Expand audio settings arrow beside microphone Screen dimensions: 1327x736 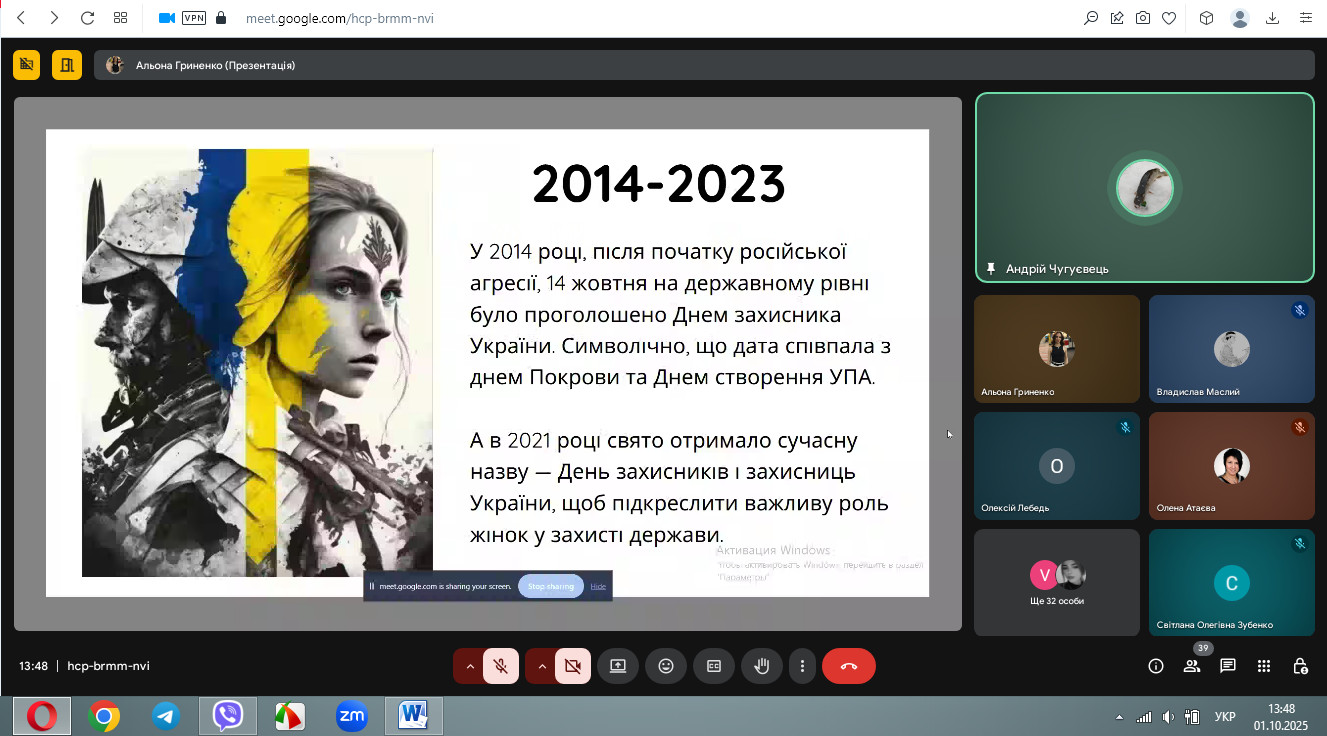coord(468,666)
